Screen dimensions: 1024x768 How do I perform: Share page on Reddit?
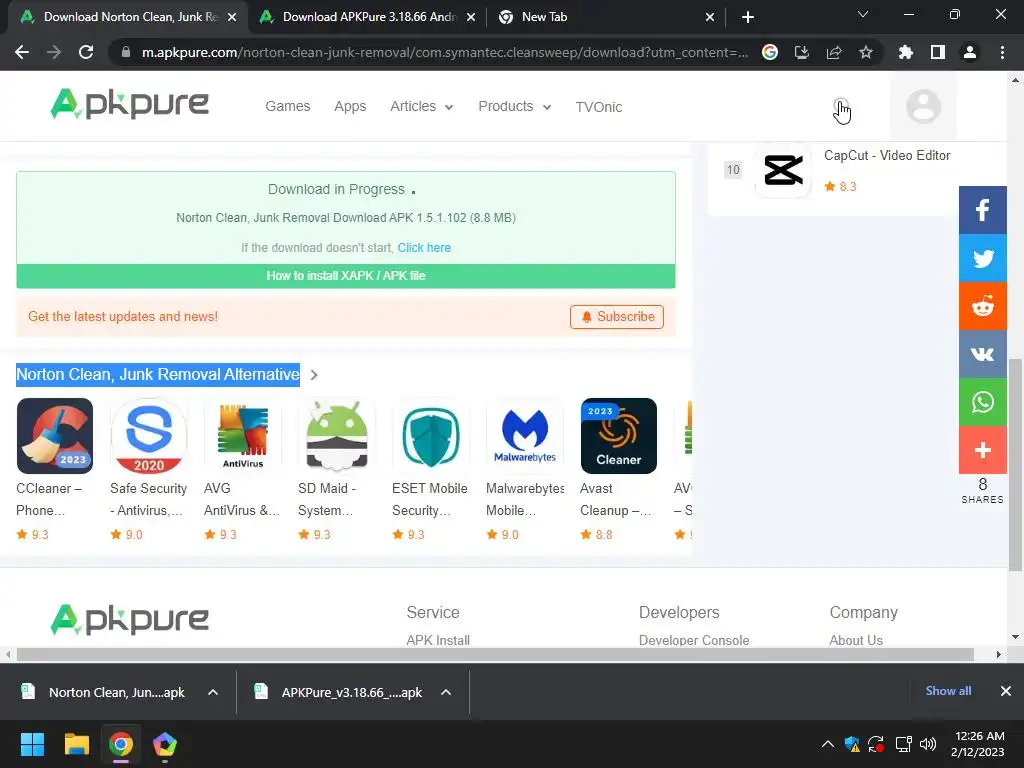(982, 306)
